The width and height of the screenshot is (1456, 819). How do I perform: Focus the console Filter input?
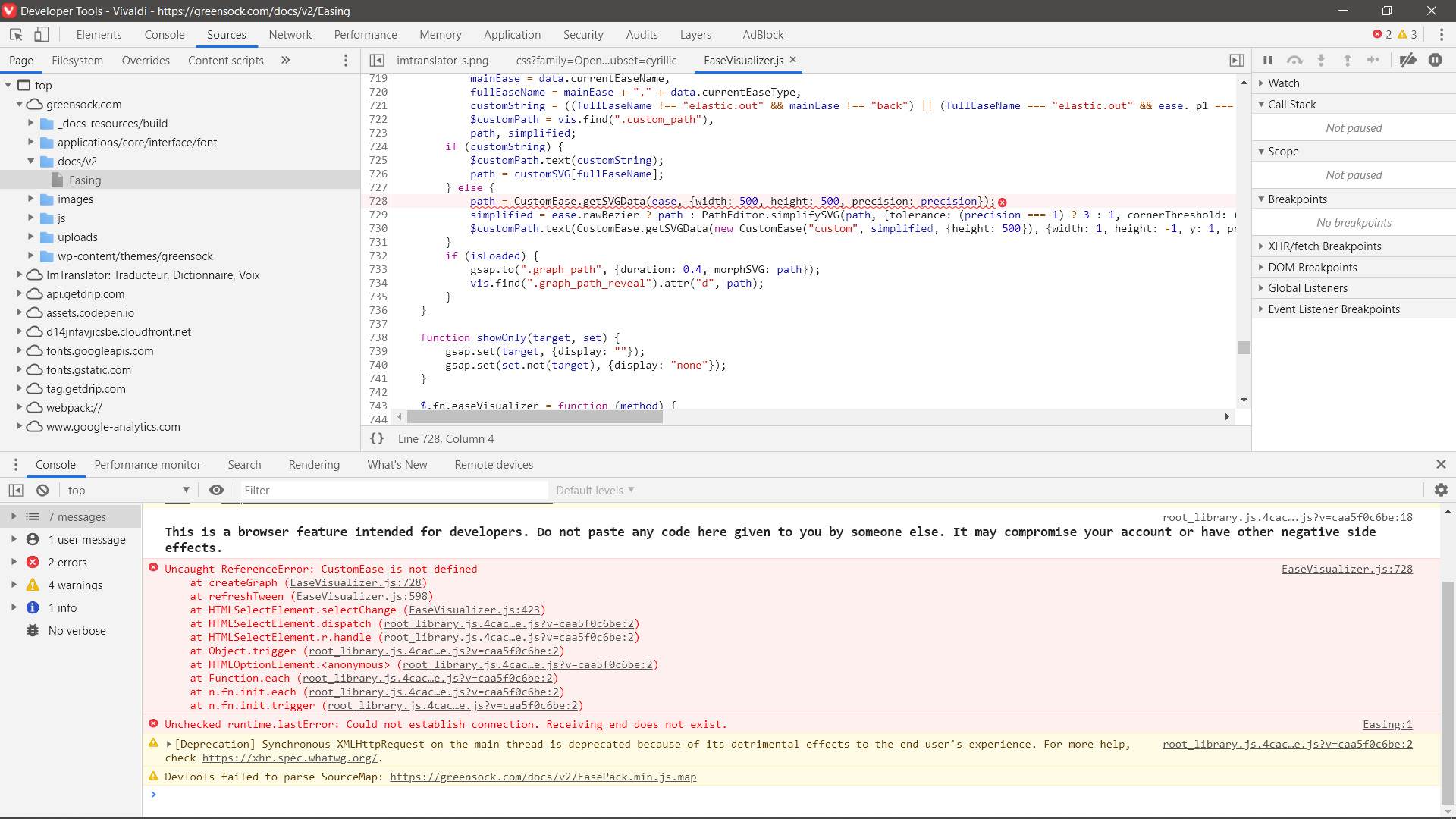tap(394, 490)
